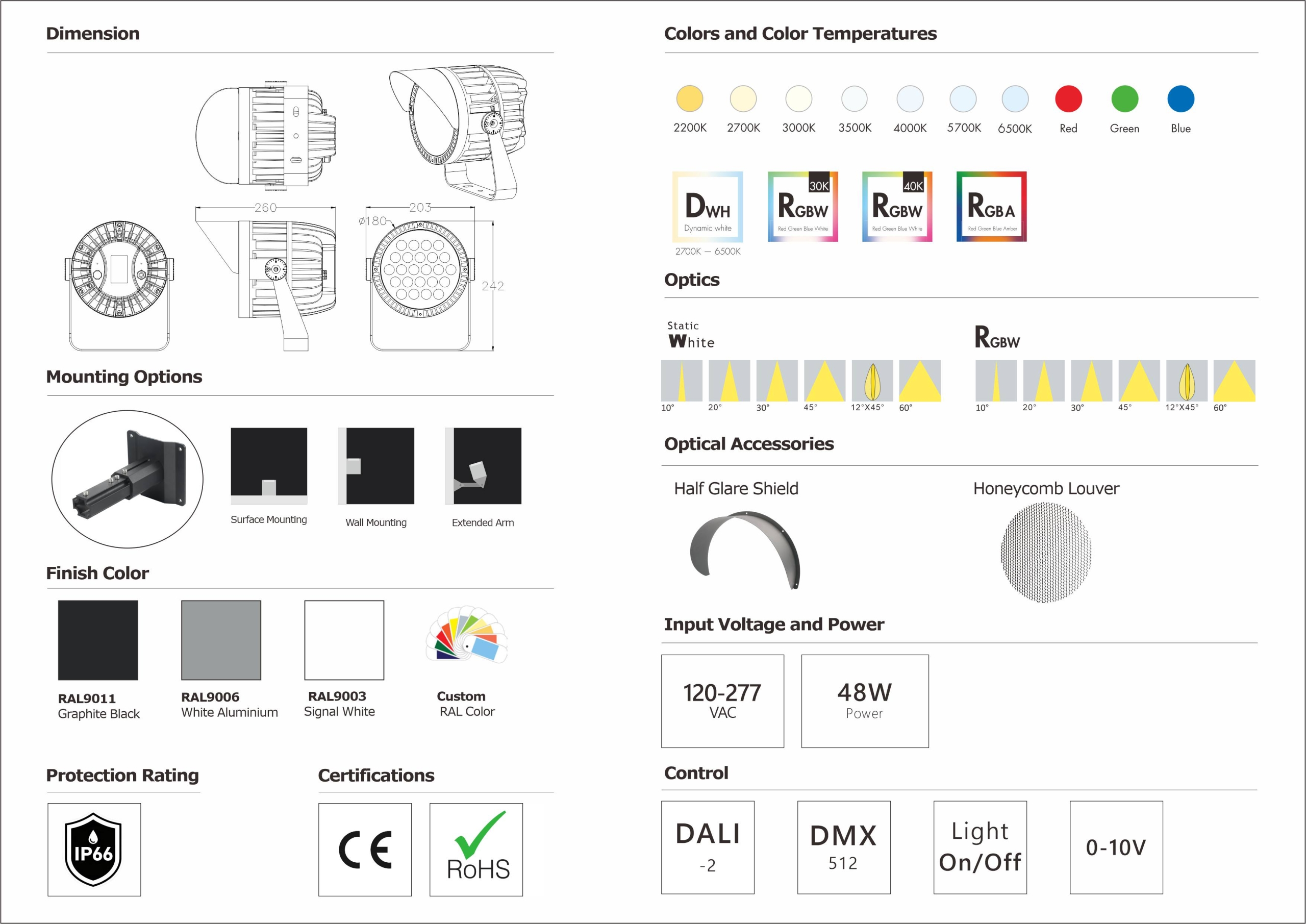This screenshot has width=1306, height=924.
Task: Click the DMX 512 control box
Action: pyautogui.click(x=844, y=847)
